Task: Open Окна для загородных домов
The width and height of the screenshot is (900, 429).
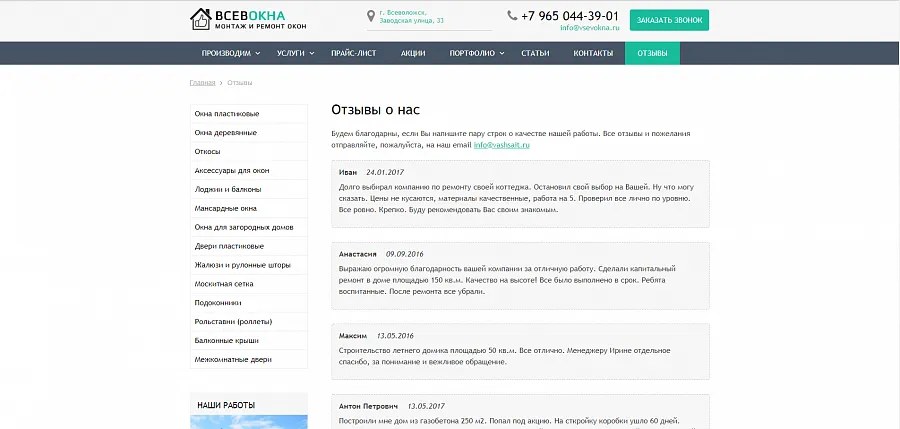Action: coord(249,227)
